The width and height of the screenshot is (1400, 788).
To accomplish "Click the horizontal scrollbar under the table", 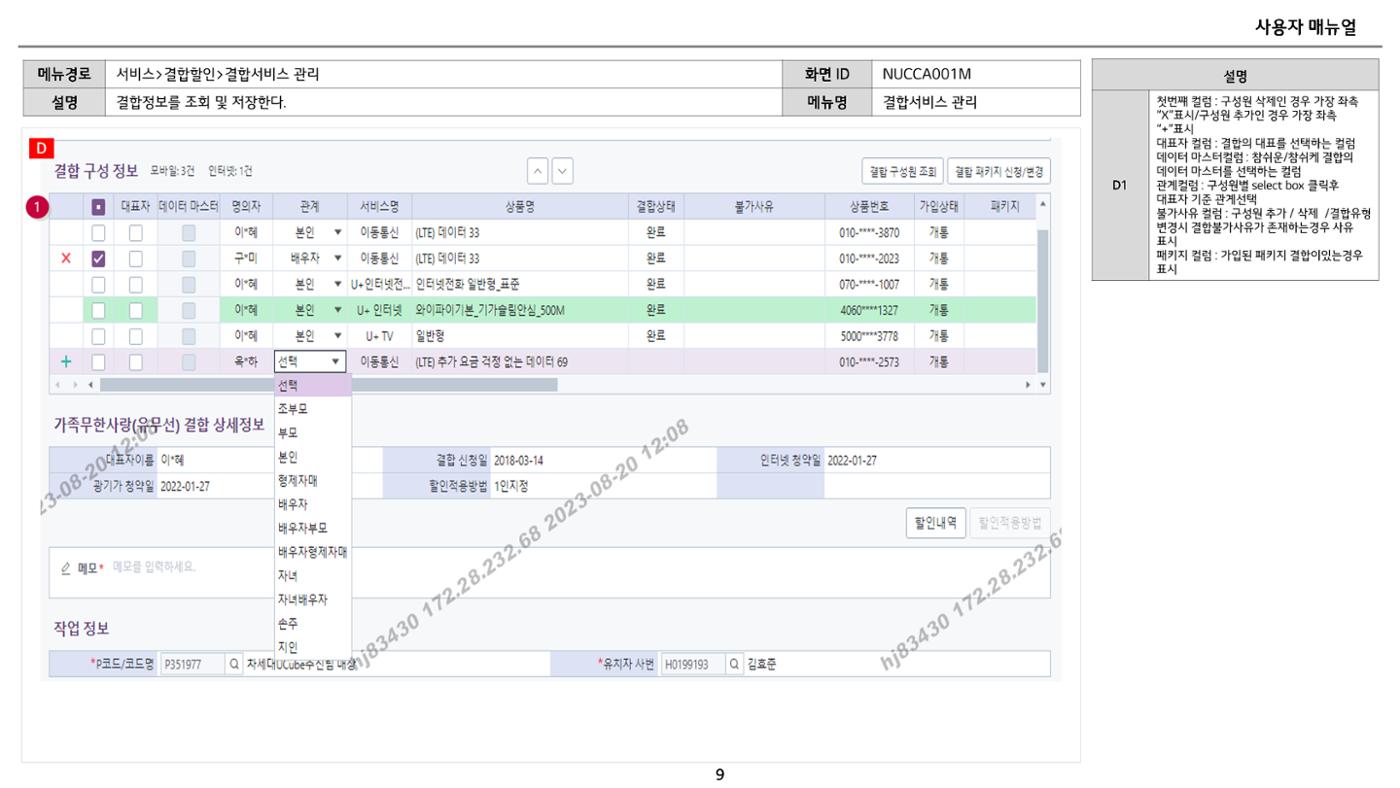I will (x=328, y=385).
